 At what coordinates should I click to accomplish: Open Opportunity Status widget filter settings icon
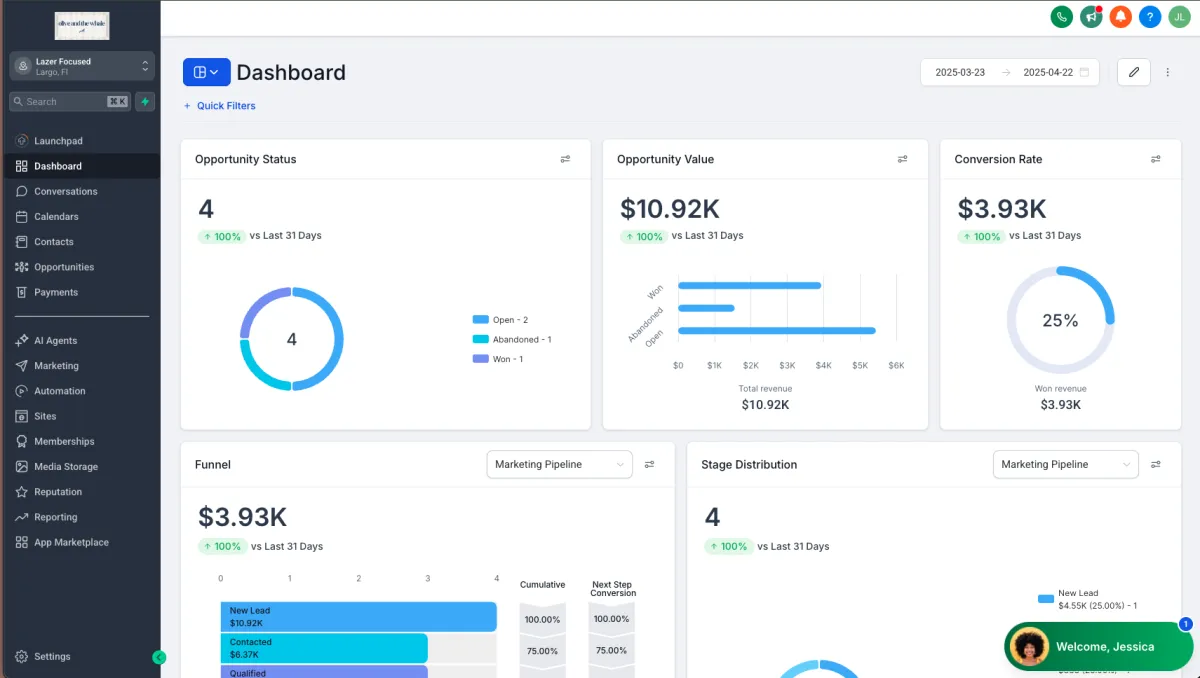(565, 159)
